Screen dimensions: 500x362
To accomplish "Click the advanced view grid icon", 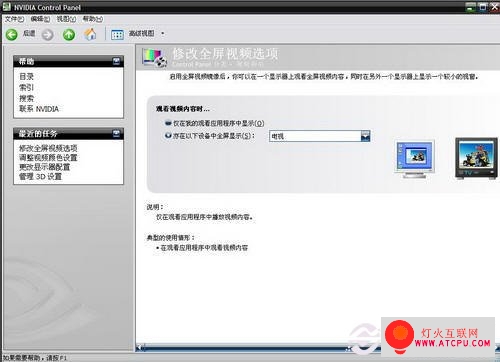I will click(x=117, y=34).
